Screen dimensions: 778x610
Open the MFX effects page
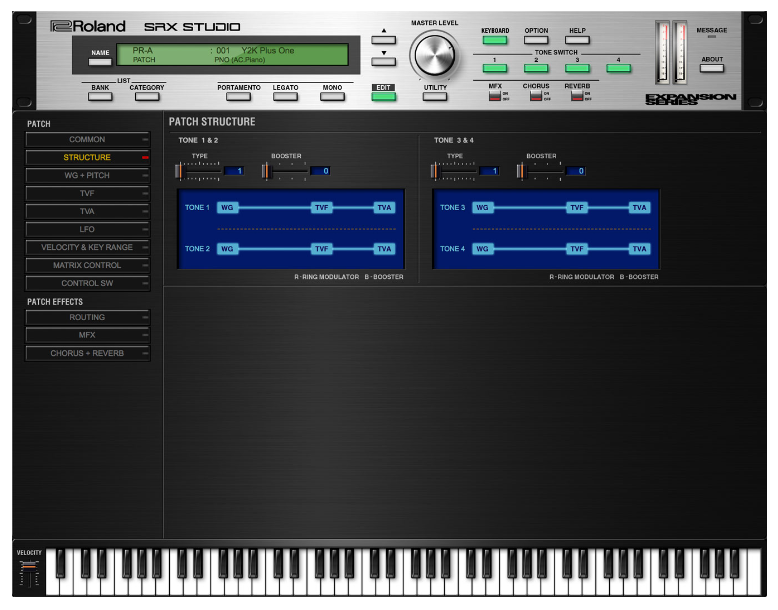tap(87, 335)
